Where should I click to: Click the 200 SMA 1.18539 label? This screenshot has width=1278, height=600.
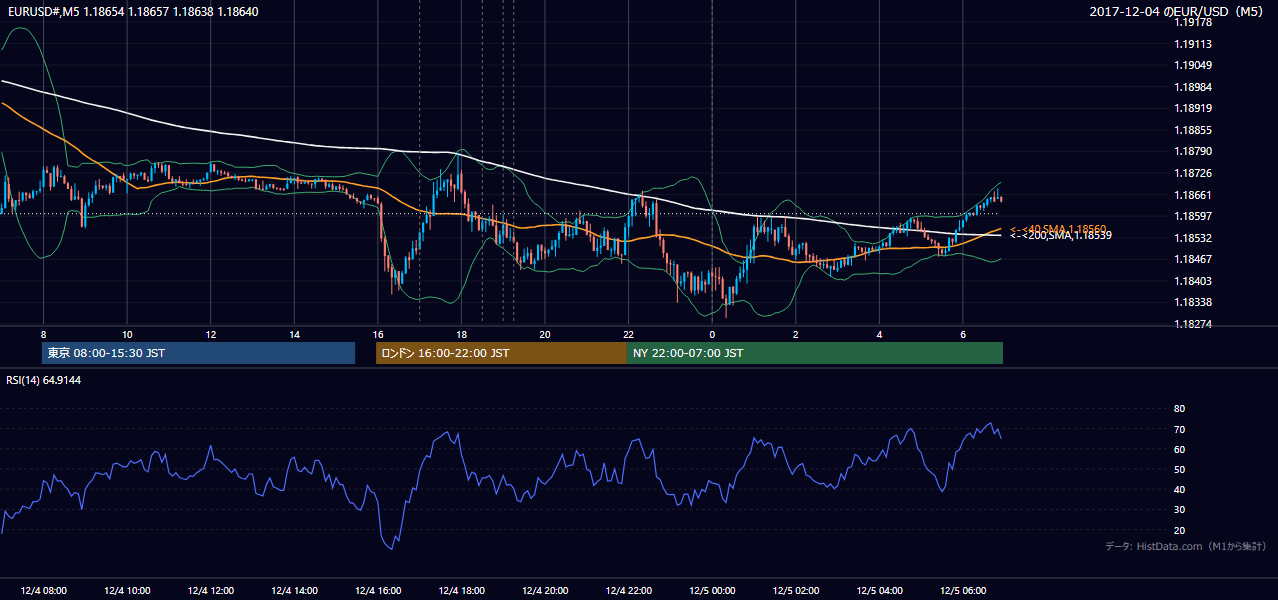click(1060, 236)
